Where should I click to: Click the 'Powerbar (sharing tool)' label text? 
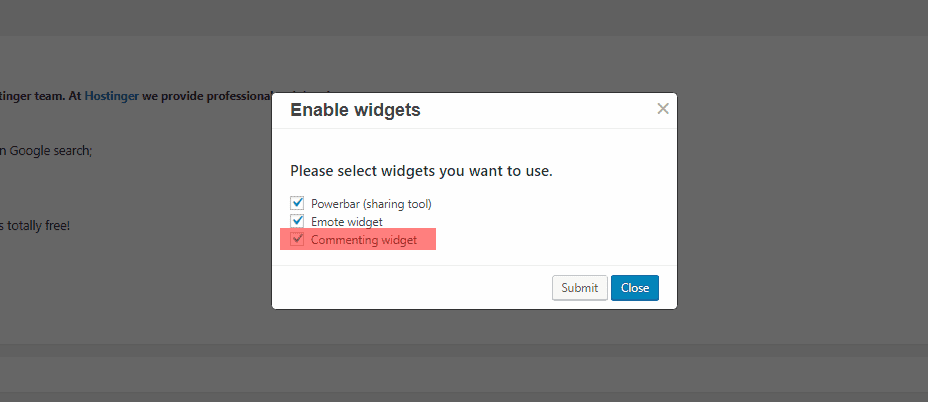[370, 204]
